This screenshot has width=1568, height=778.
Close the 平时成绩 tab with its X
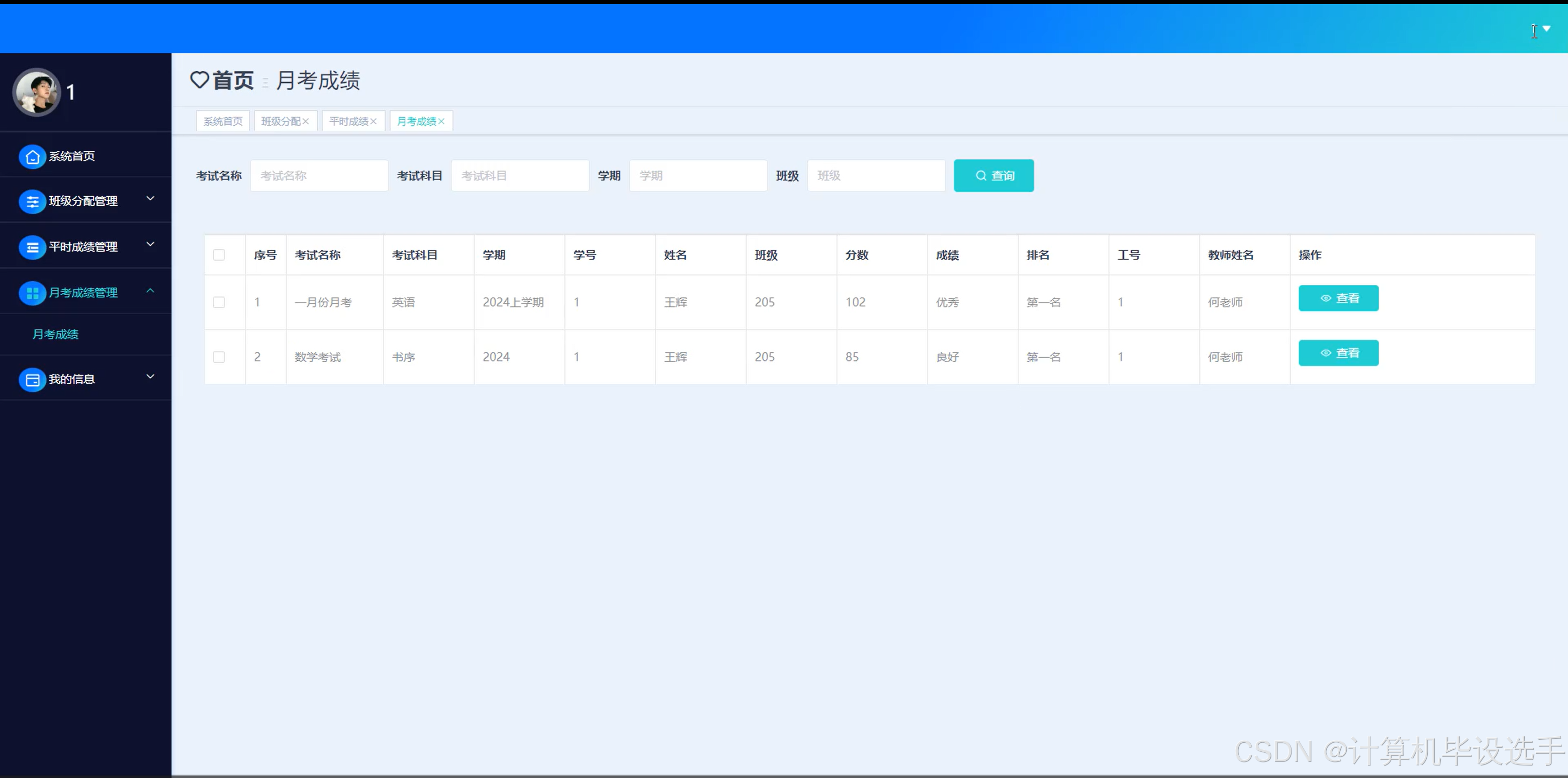(x=374, y=121)
